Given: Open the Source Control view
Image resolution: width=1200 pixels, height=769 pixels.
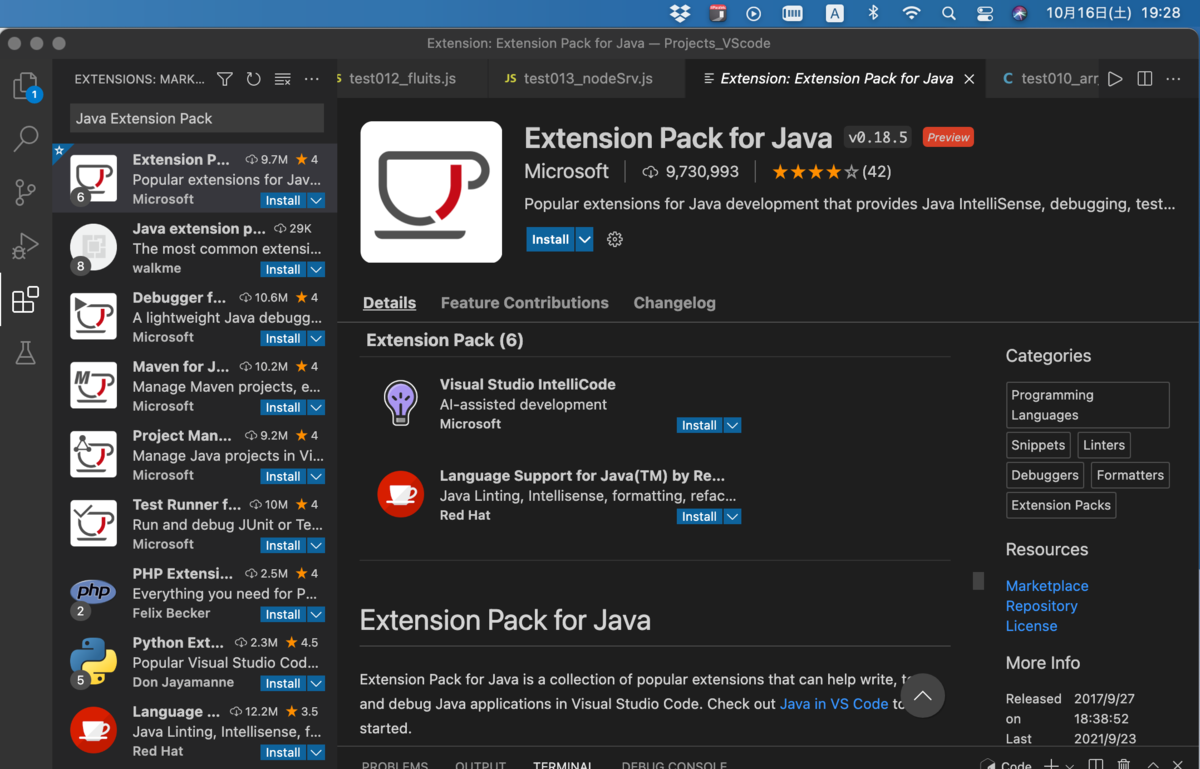Looking at the screenshot, I should coord(25,193).
